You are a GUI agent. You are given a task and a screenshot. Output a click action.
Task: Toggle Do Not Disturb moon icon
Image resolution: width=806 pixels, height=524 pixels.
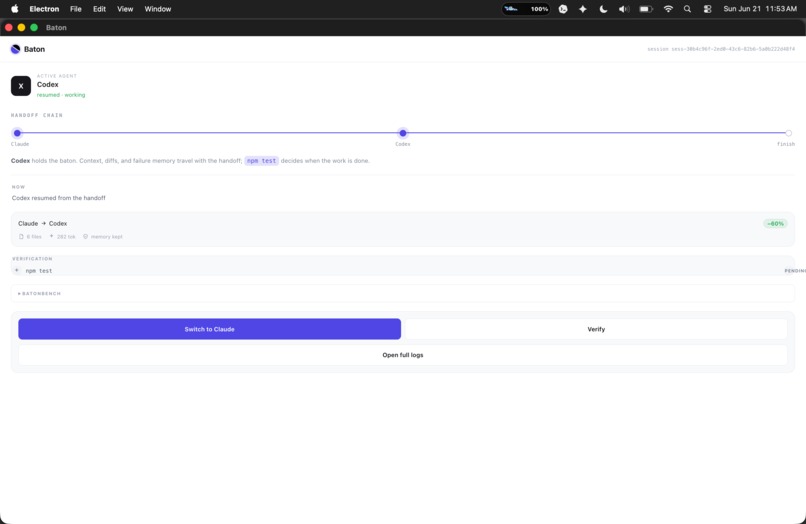(x=603, y=9)
